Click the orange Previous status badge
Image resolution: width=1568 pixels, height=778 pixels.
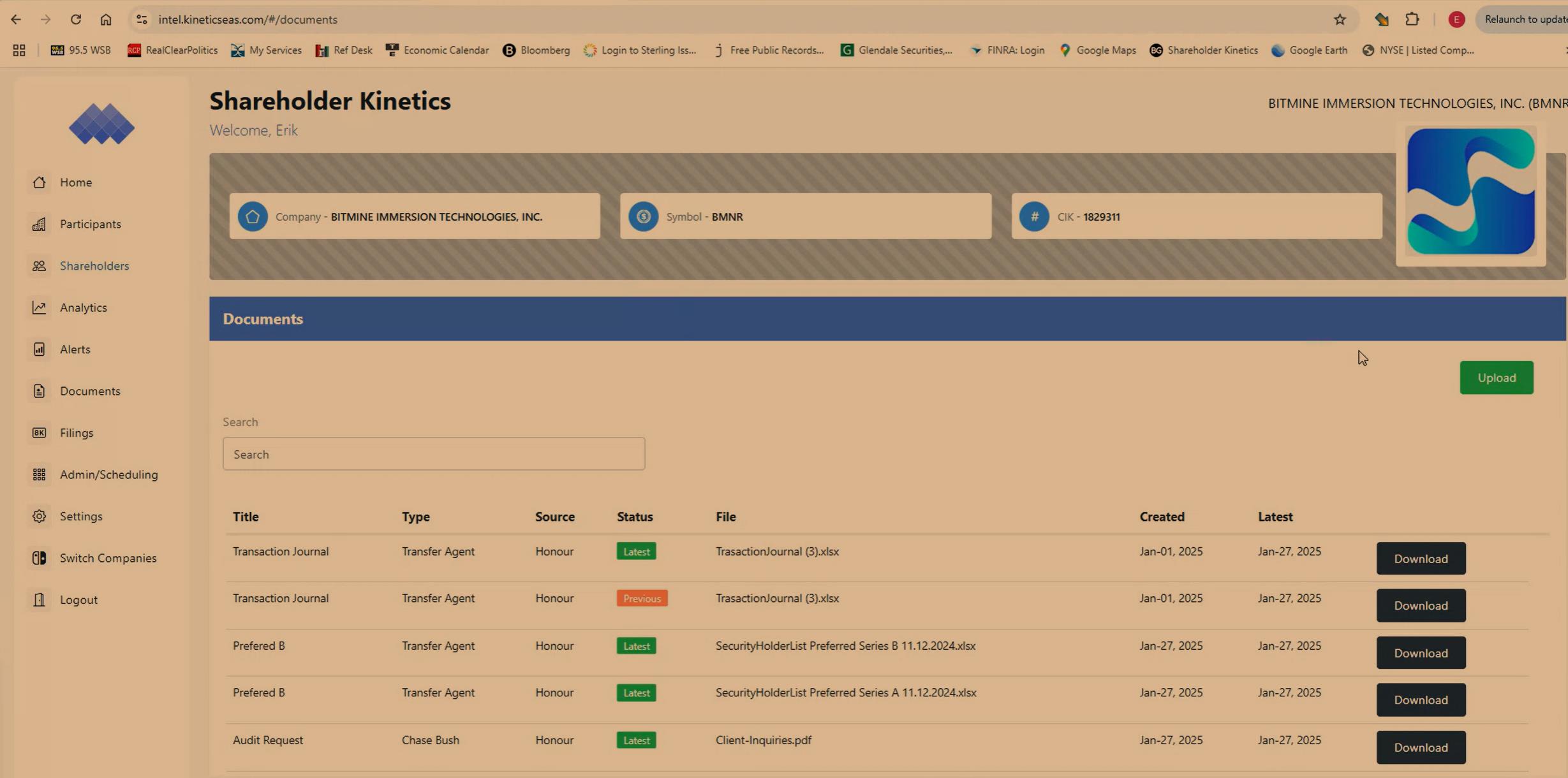pos(642,598)
